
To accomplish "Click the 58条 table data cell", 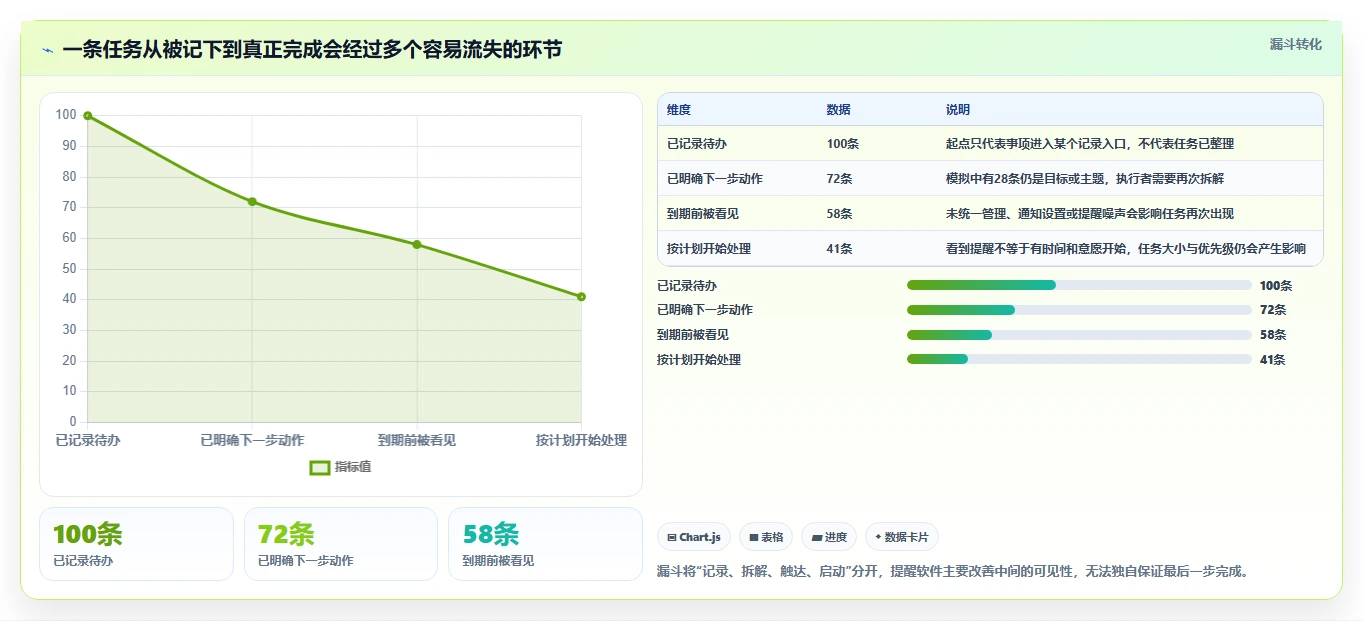I will (840, 214).
